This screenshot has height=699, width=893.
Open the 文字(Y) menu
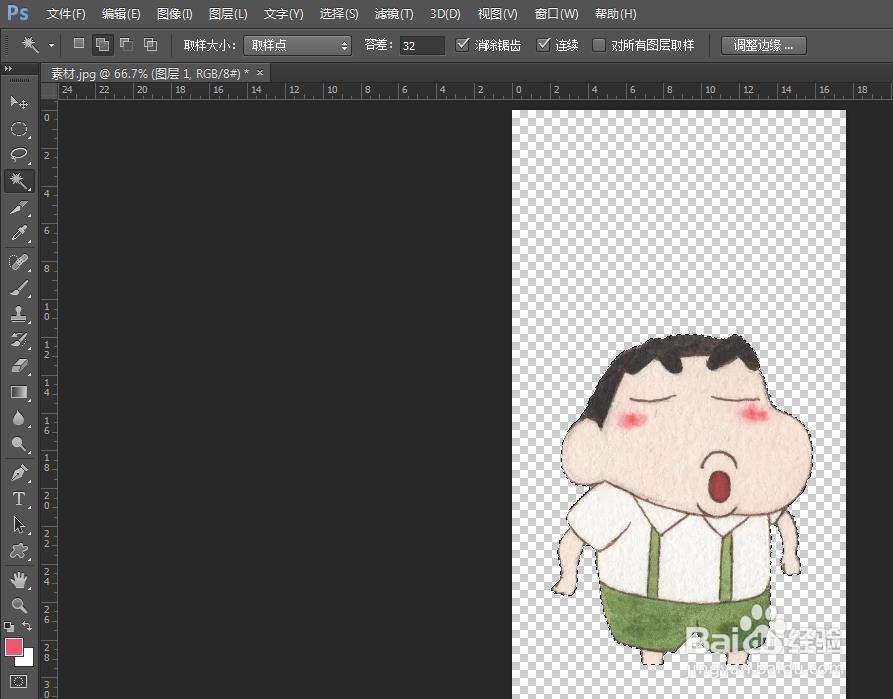(283, 14)
